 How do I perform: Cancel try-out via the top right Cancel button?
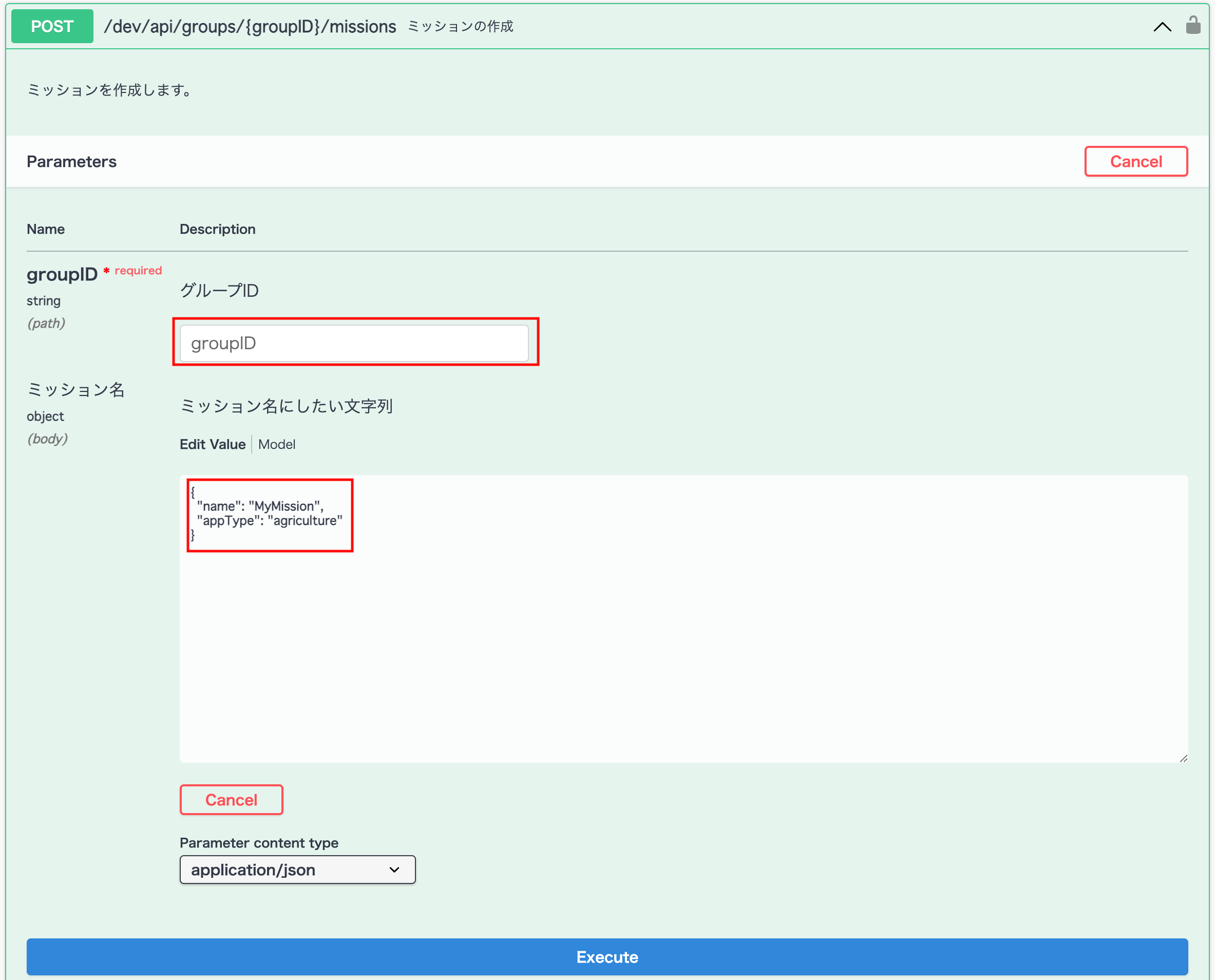pyautogui.click(x=1135, y=161)
